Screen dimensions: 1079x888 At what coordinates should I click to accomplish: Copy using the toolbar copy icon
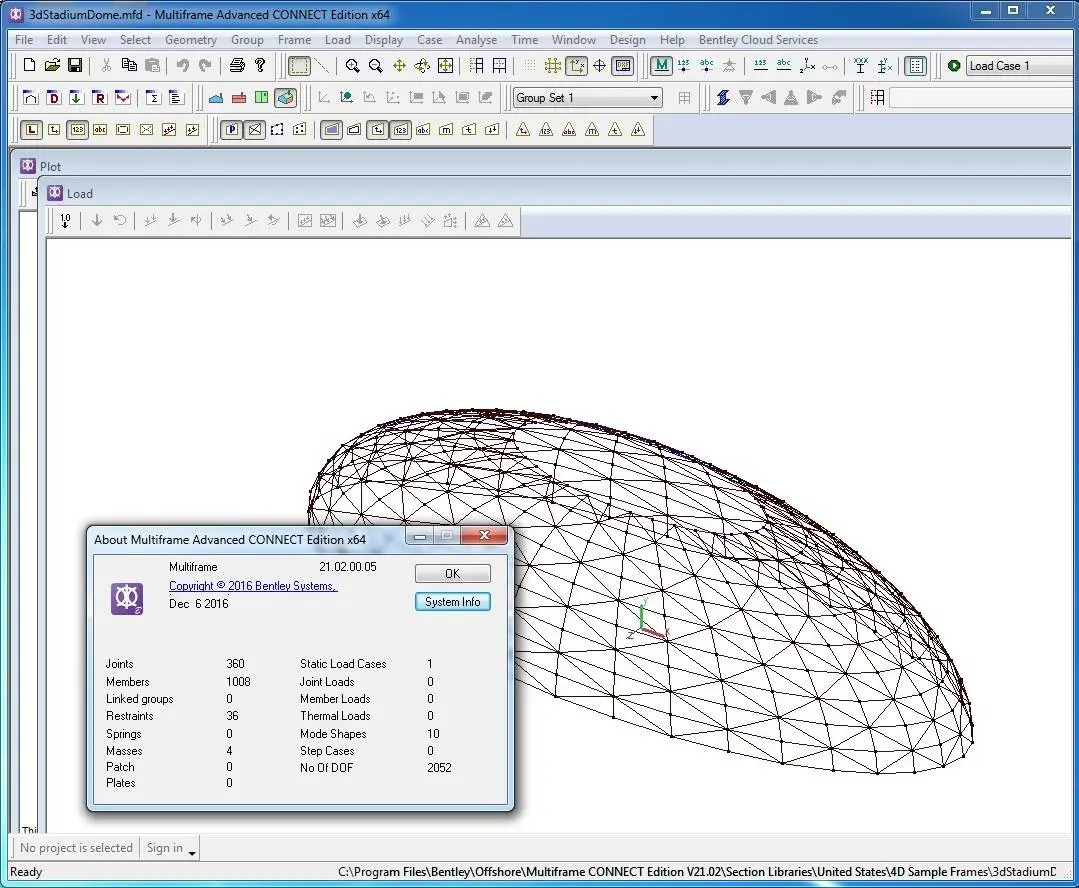tap(129, 65)
